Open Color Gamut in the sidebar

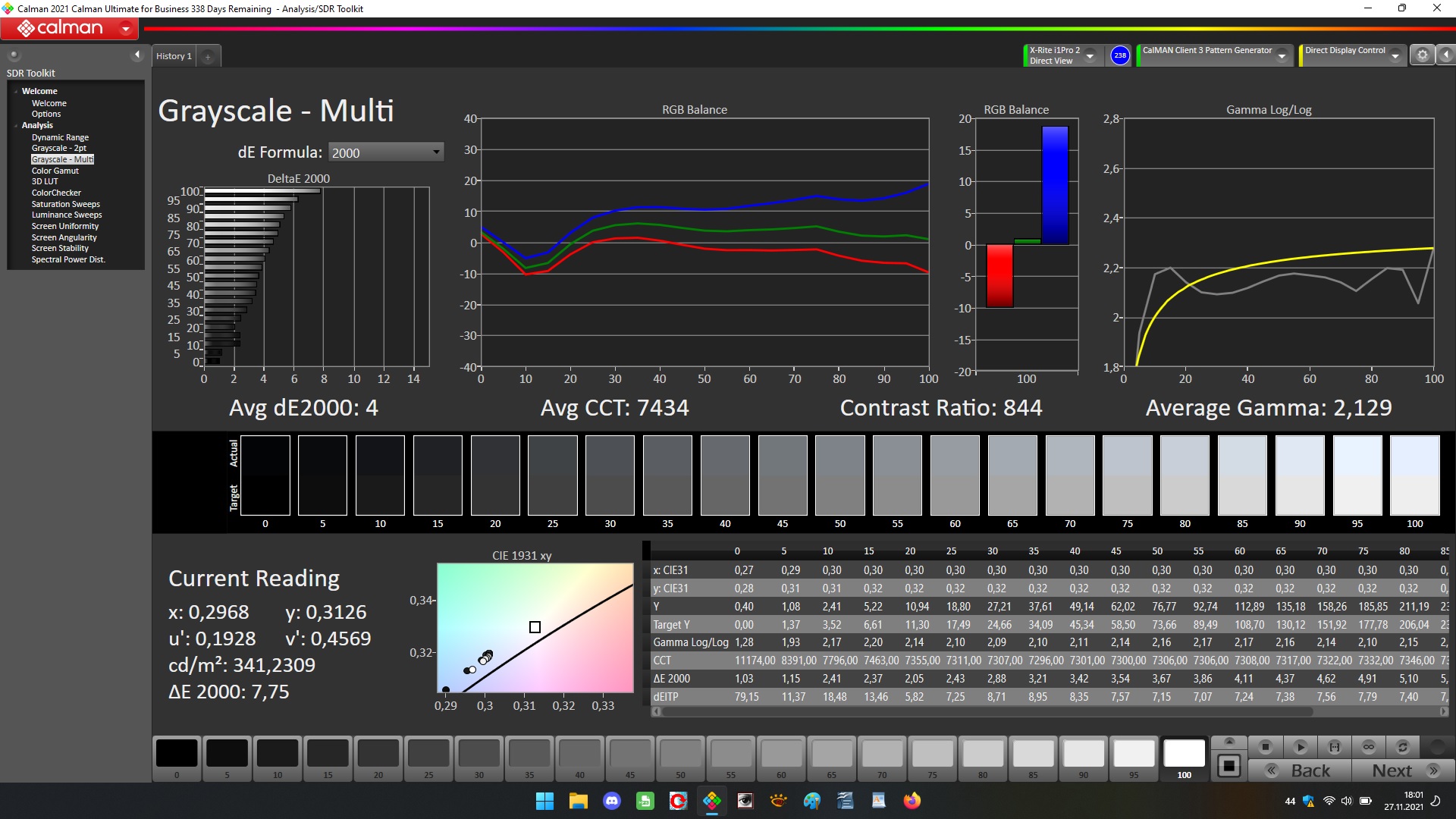(55, 171)
